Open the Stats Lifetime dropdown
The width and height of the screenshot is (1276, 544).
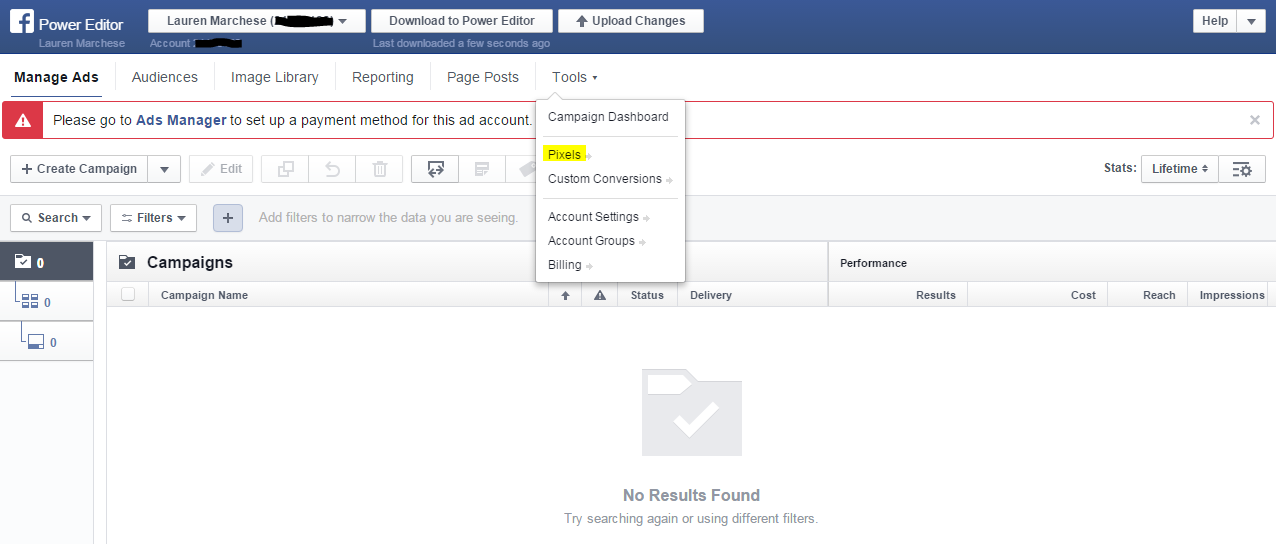click(x=1180, y=169)
